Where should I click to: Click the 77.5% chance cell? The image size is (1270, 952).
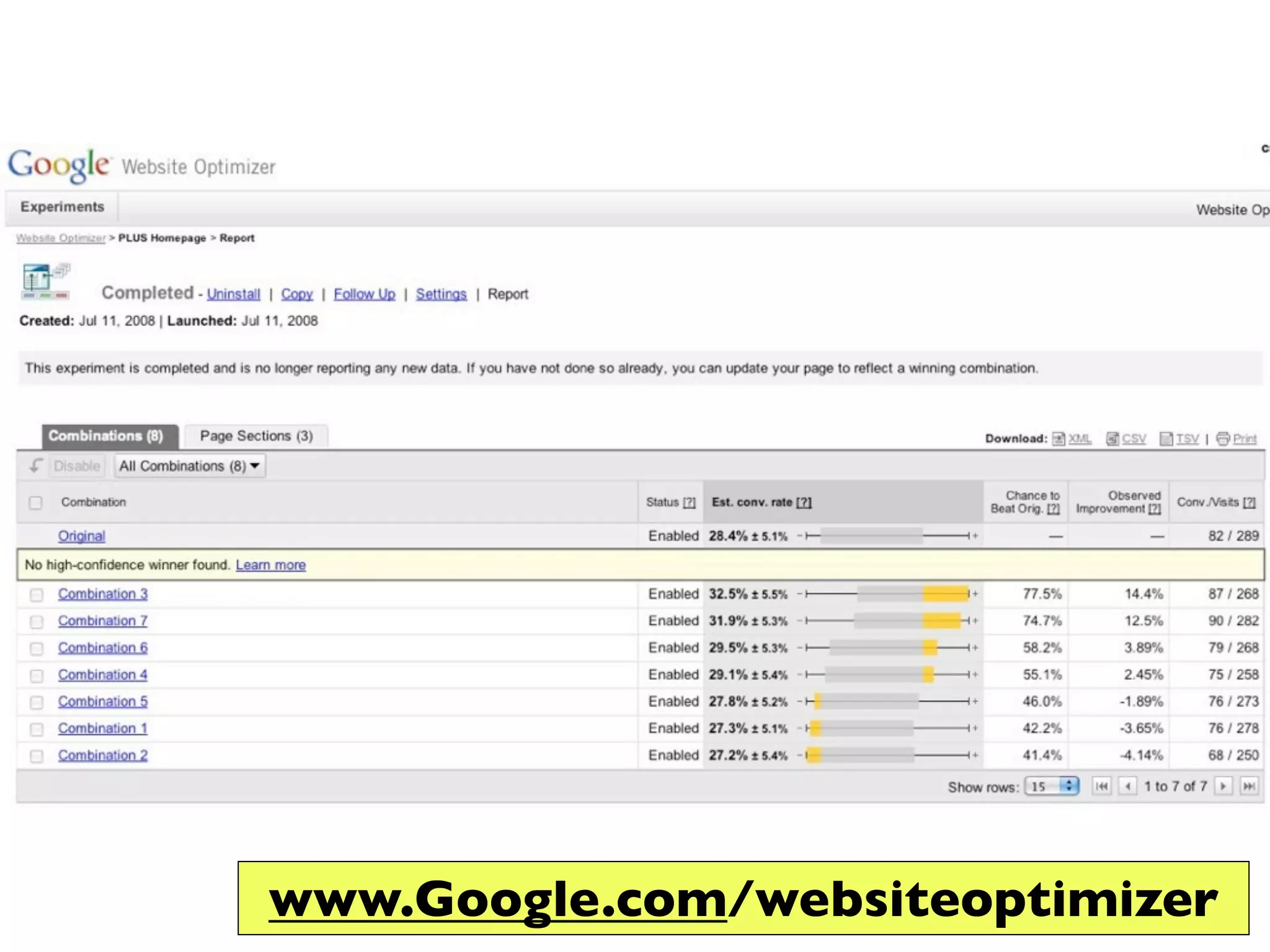[x=1042, y=594]
